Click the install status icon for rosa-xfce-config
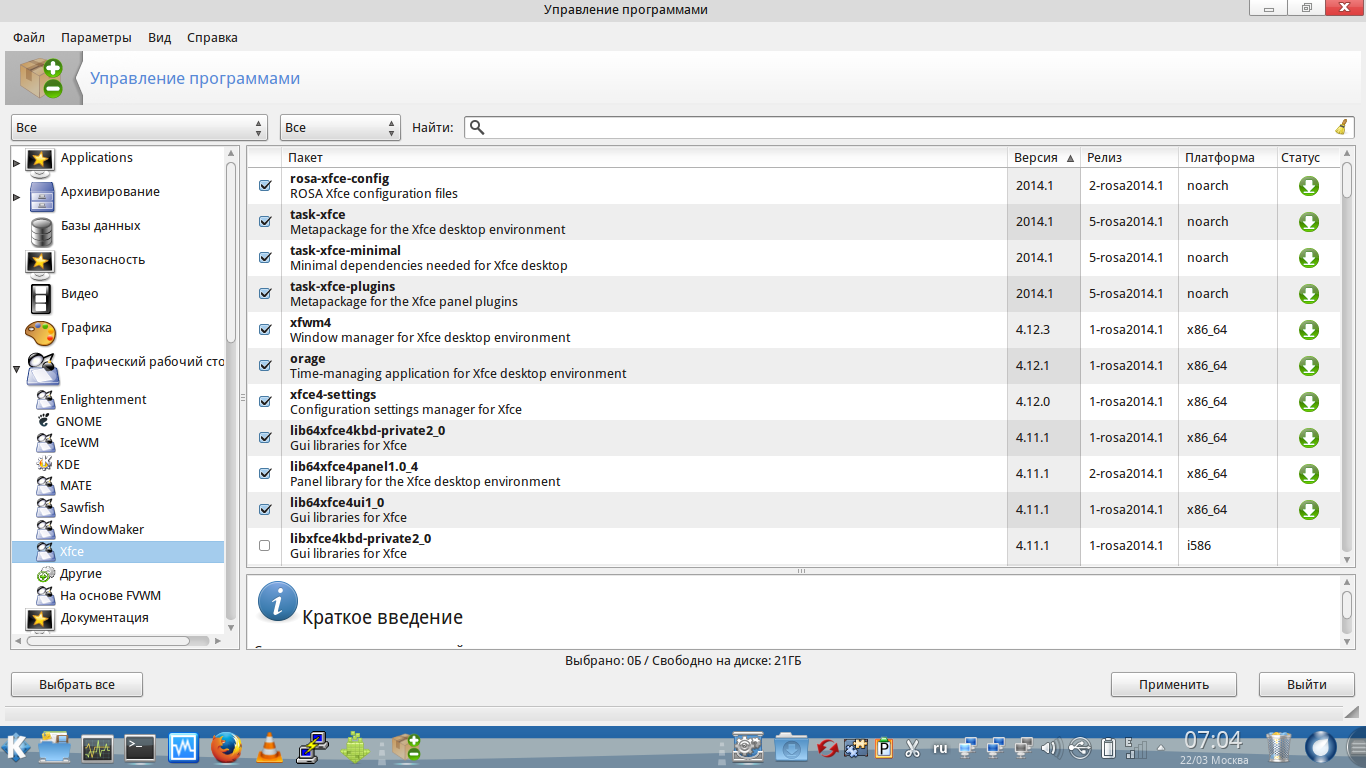 [x=1308, y=186]
